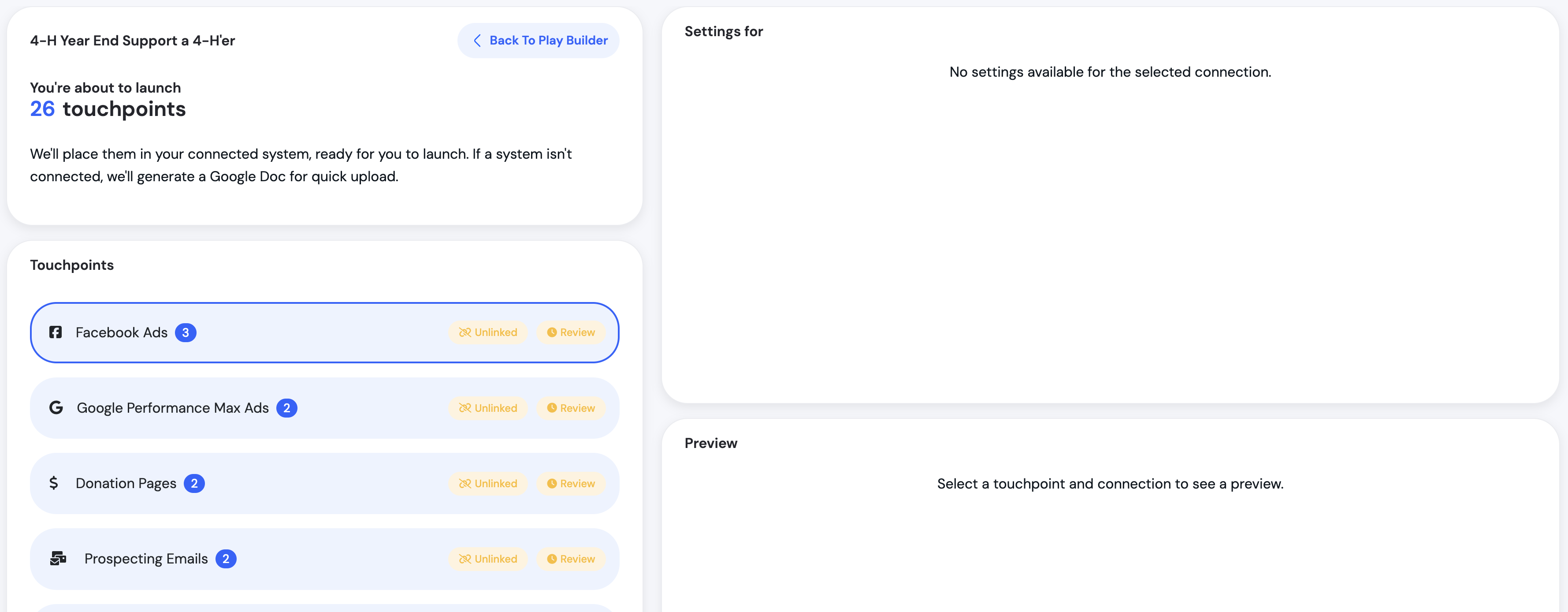Click Unlinked status on Donation Pages
1568x612 pixels.
click(x=488, y=484)
